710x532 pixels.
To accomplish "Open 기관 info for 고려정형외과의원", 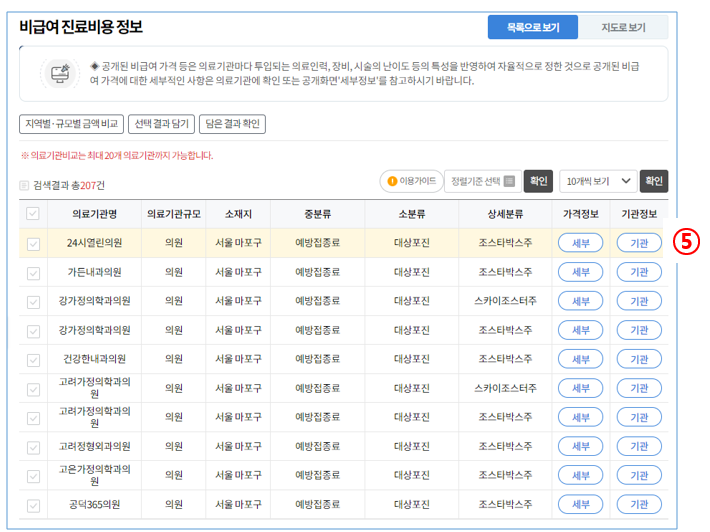I will click(x=639, y=446).
